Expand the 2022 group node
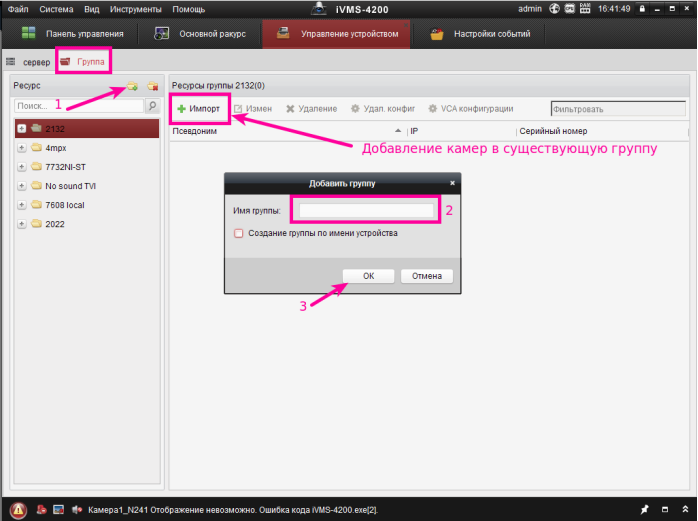Image resolution: width=698 pixels, height=521 pixels. [x=22, y=223]
